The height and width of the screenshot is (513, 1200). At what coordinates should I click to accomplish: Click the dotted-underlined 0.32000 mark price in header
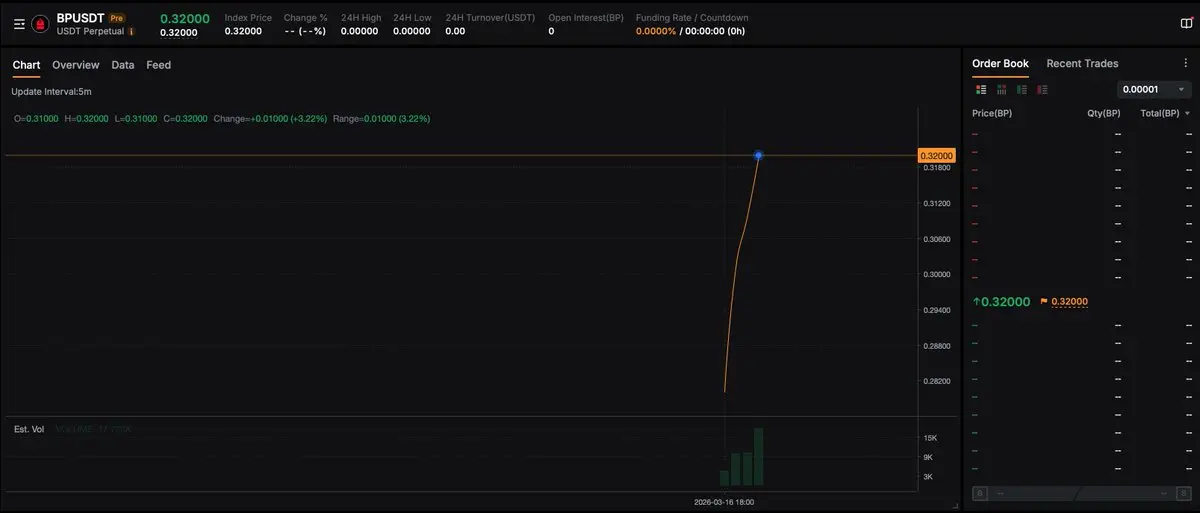[x=179, y=32]
